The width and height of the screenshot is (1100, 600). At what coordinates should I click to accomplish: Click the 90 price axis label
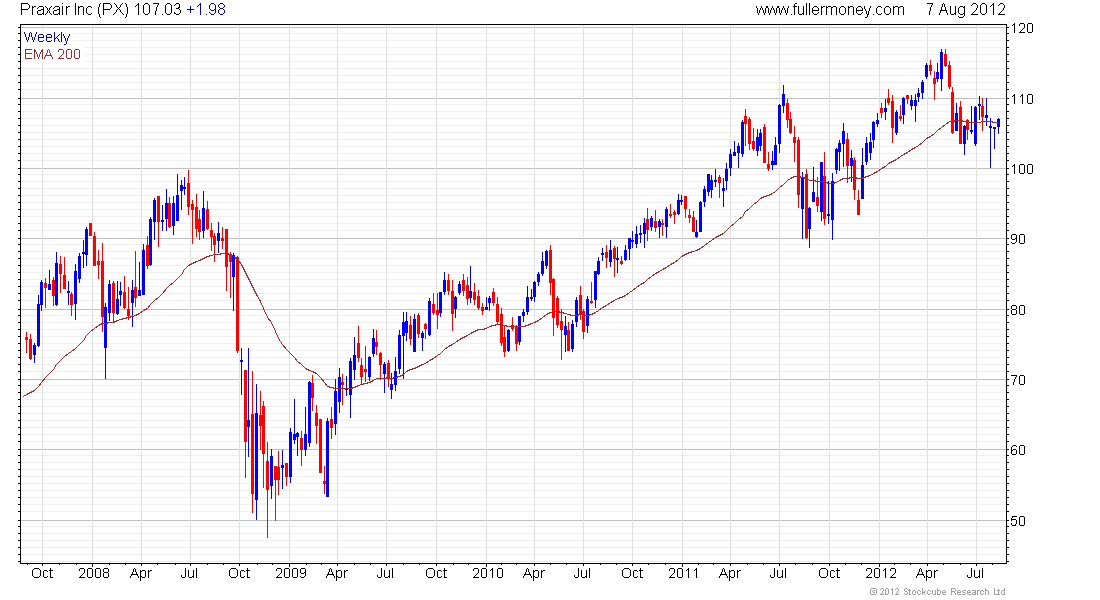click(x=1019, y=239)
